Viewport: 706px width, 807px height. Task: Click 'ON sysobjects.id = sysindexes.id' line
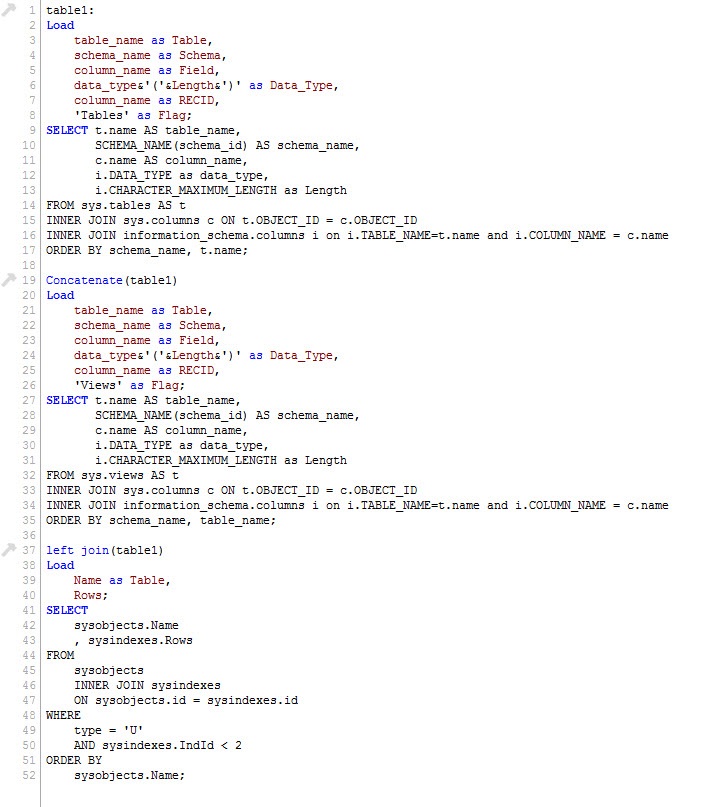point(186,700)
